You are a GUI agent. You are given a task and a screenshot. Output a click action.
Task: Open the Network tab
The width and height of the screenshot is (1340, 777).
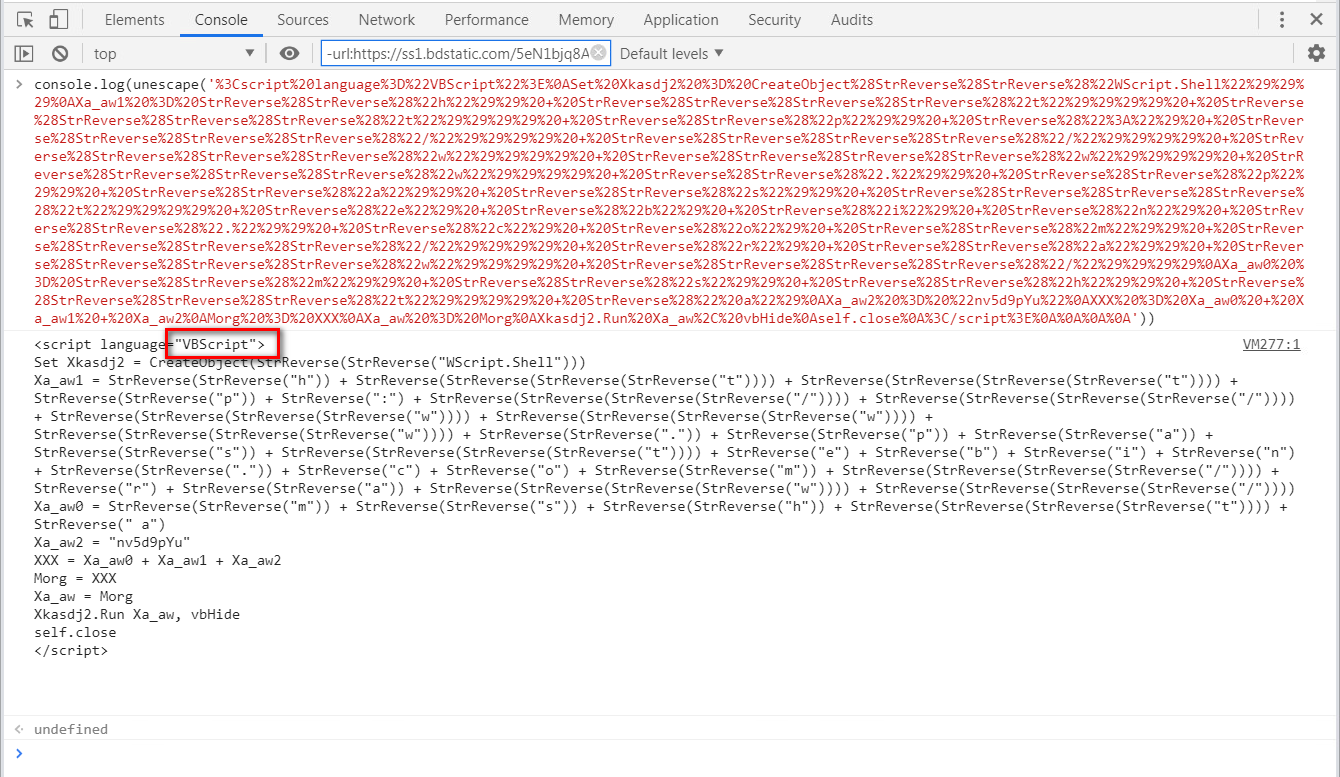click(386, 20)
